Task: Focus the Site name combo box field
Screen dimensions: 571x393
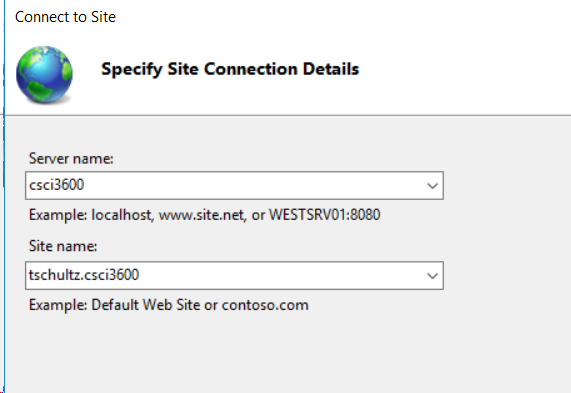Action: coord(234,275)
